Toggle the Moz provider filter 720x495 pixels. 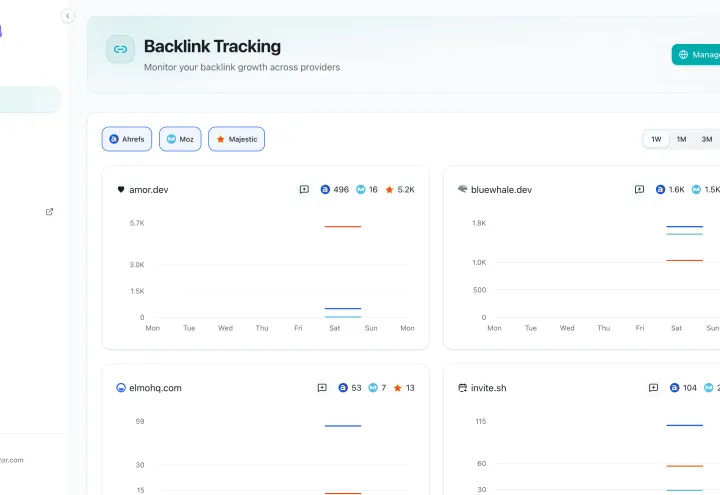pos(180,139)
